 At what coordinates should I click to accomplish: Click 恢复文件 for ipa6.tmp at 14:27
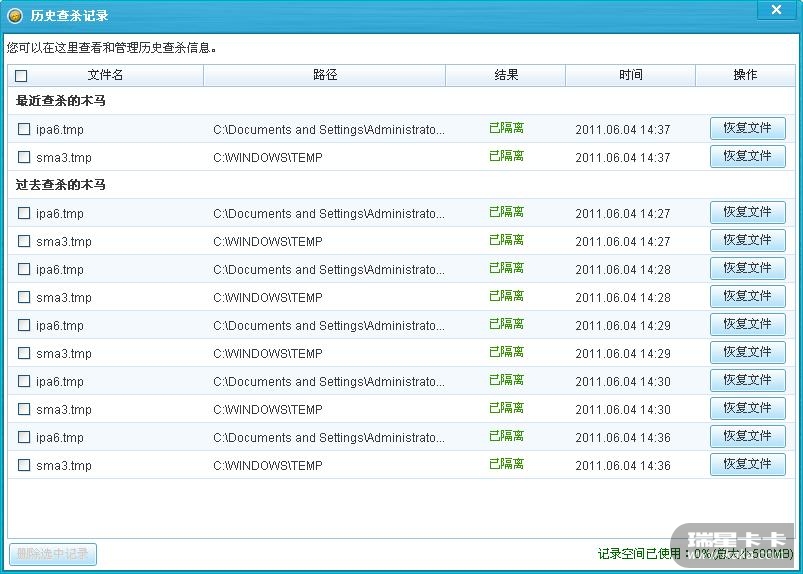(748, 212)
